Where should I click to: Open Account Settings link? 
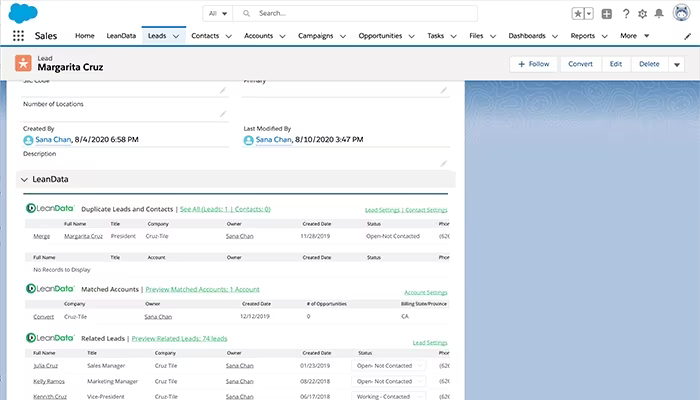425,292
